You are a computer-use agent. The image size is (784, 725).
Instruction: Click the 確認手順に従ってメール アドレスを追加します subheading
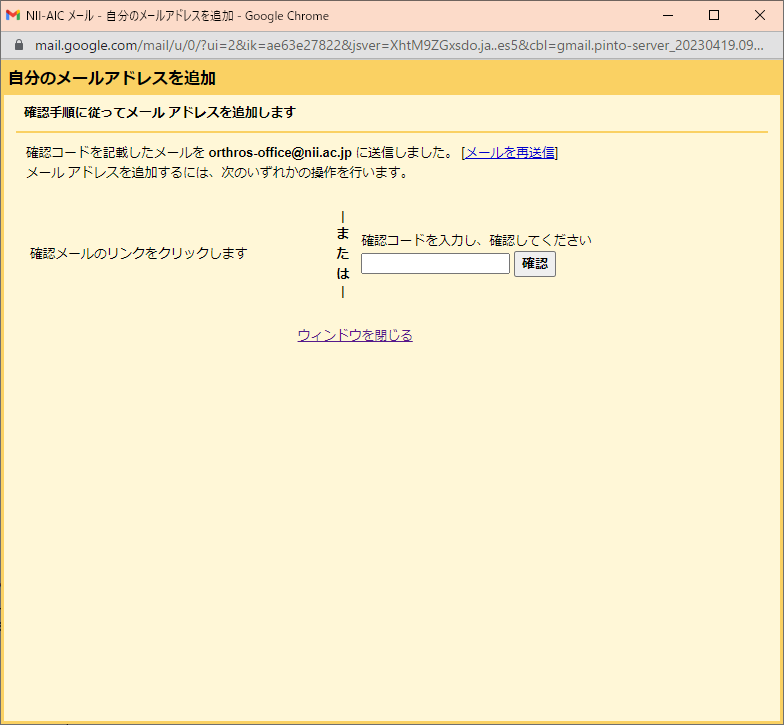(160, 112)
